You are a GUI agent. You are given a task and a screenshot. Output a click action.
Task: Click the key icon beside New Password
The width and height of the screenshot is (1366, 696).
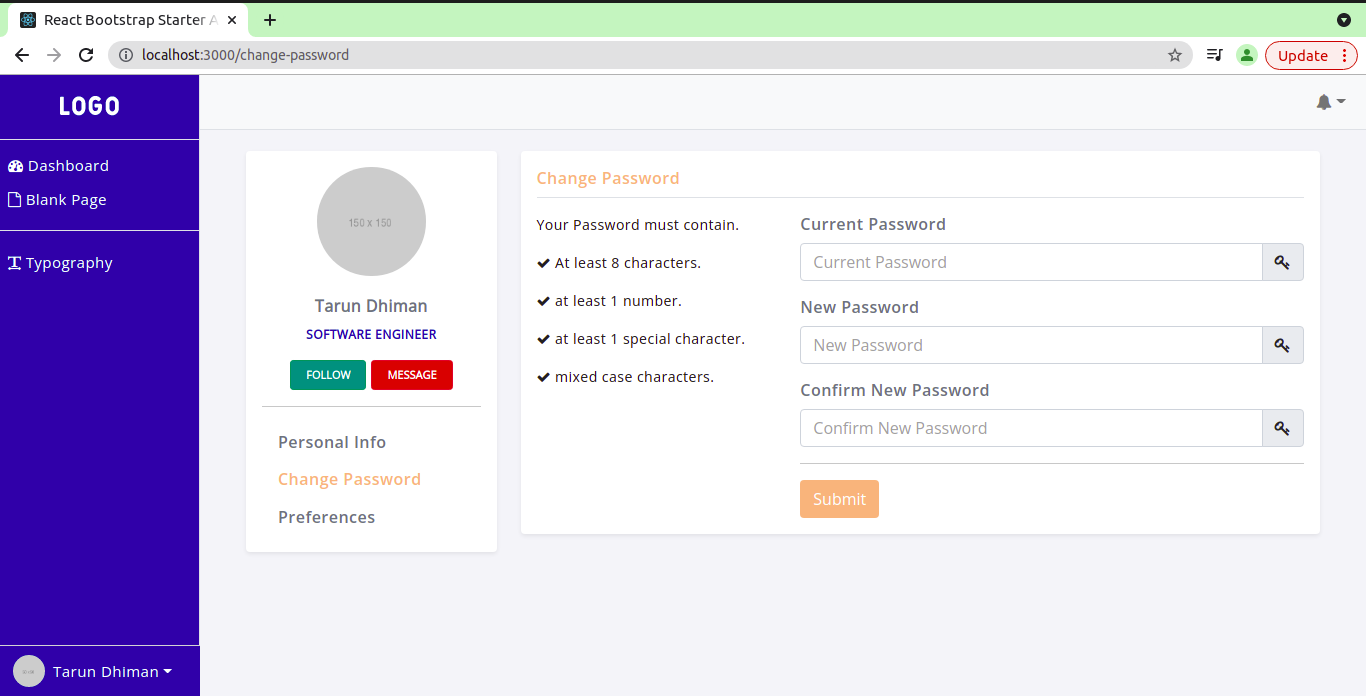(x=1282, y=345)
